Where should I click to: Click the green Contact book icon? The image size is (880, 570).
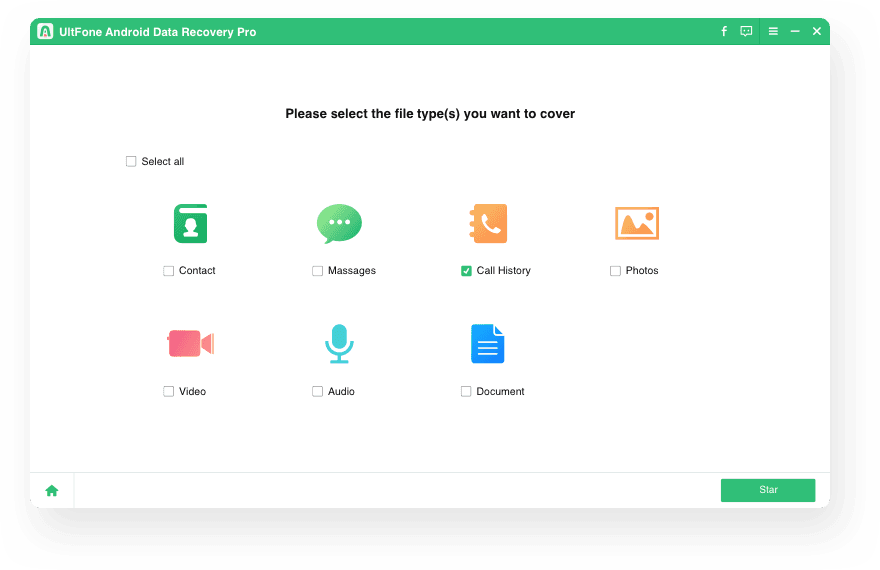coord(190,223)
